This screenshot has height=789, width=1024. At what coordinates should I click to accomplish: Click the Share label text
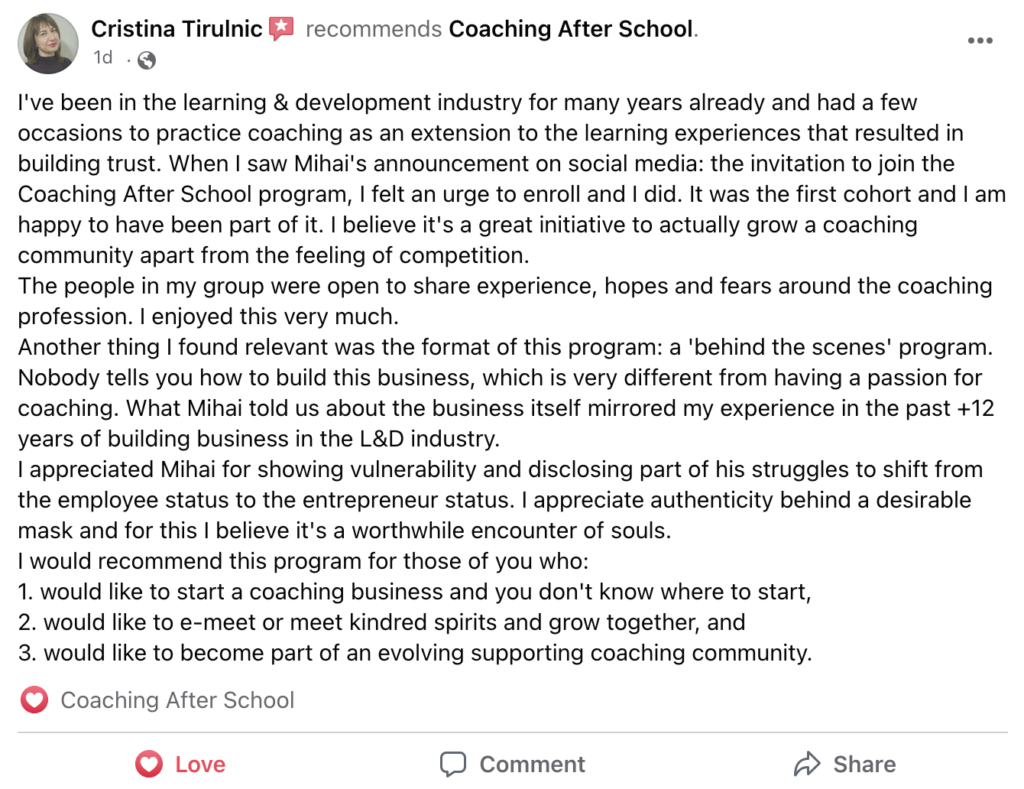[x=864, y=764]
